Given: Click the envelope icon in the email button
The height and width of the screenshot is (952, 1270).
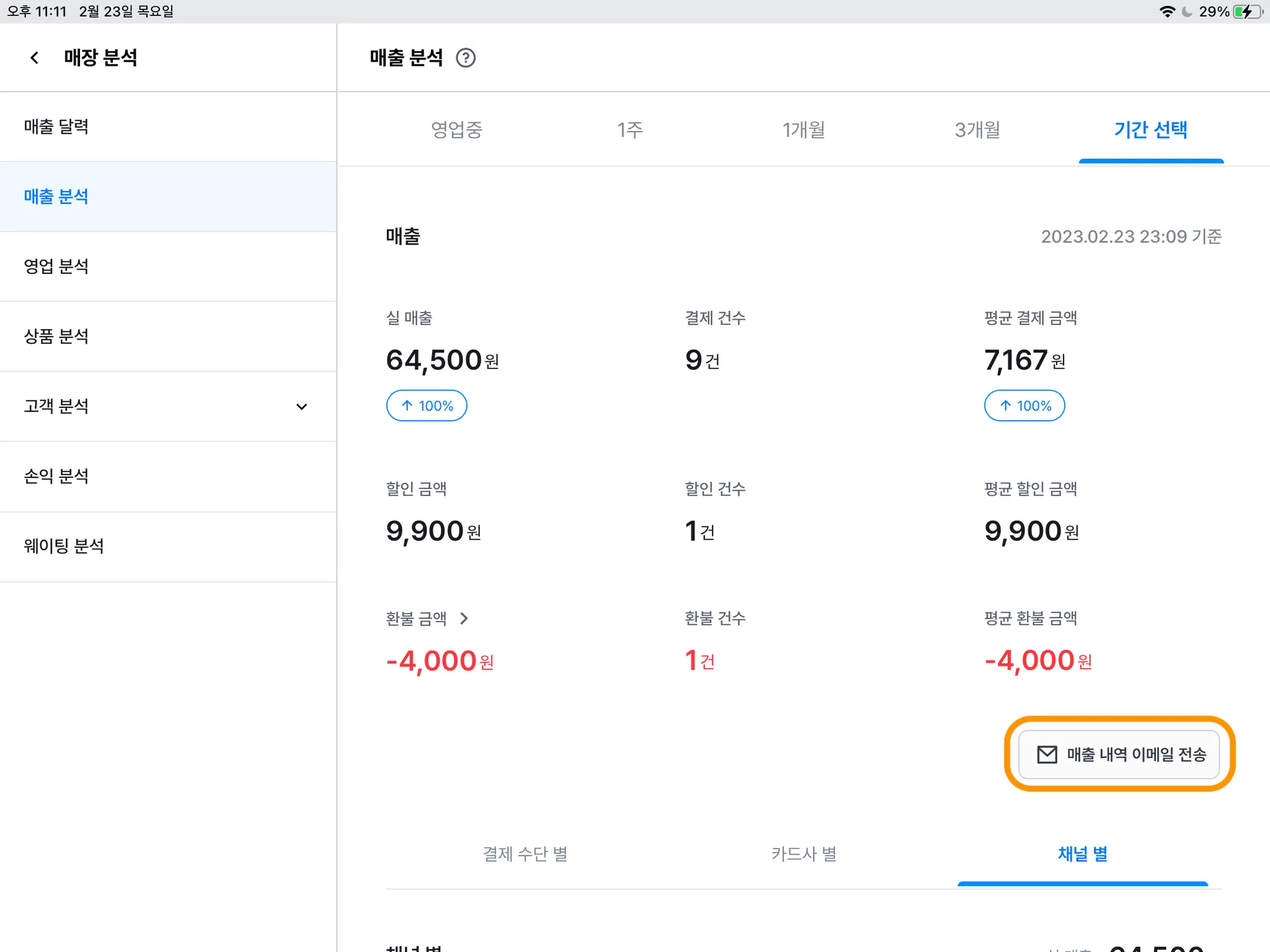Looking at the screenshot, I should pos(1047,754).
